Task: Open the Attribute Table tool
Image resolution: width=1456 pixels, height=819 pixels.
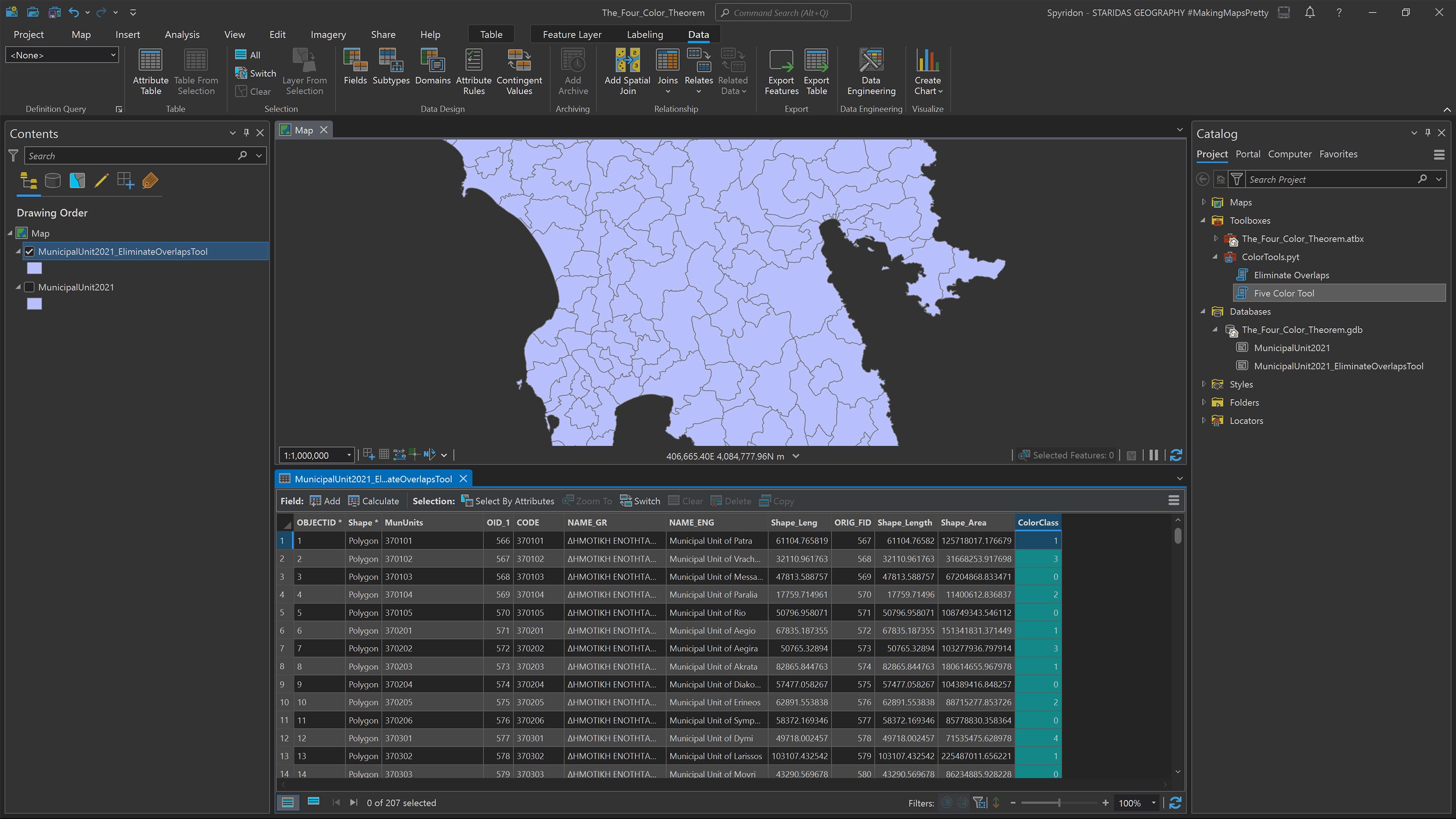Action: coord(150,72)
